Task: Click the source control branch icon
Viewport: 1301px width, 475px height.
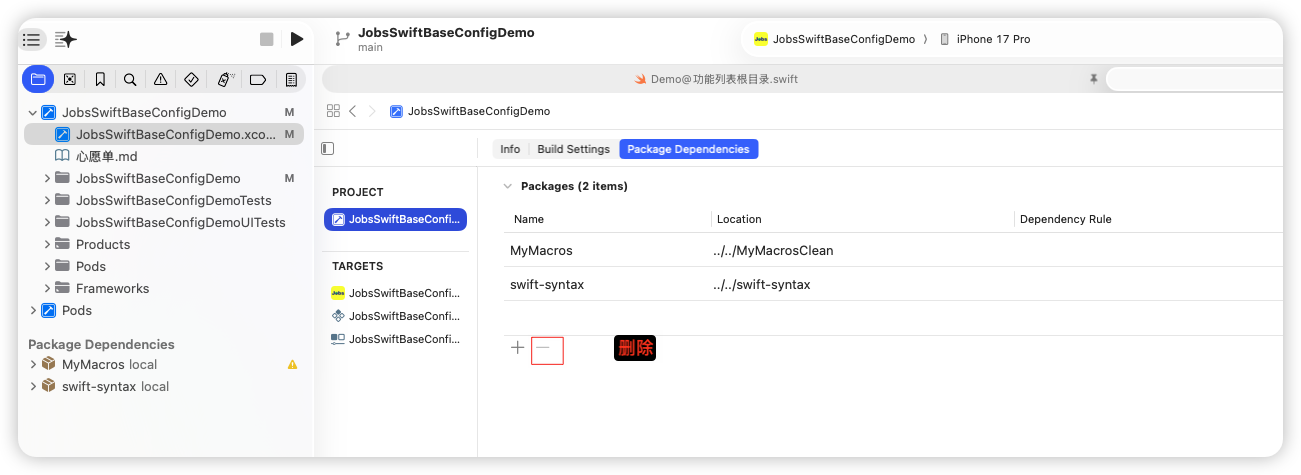Action: (x=342, y=39)
